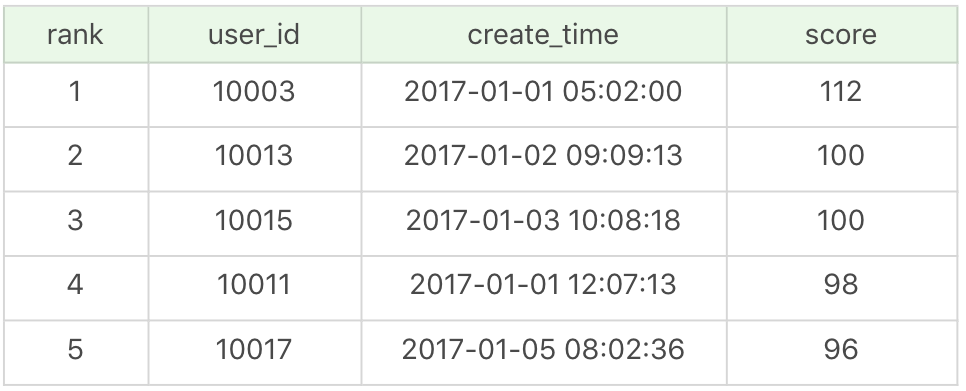Select user_id cell 10003
Image resolution: width=966 pixels, height=391 pixels.
254,92
